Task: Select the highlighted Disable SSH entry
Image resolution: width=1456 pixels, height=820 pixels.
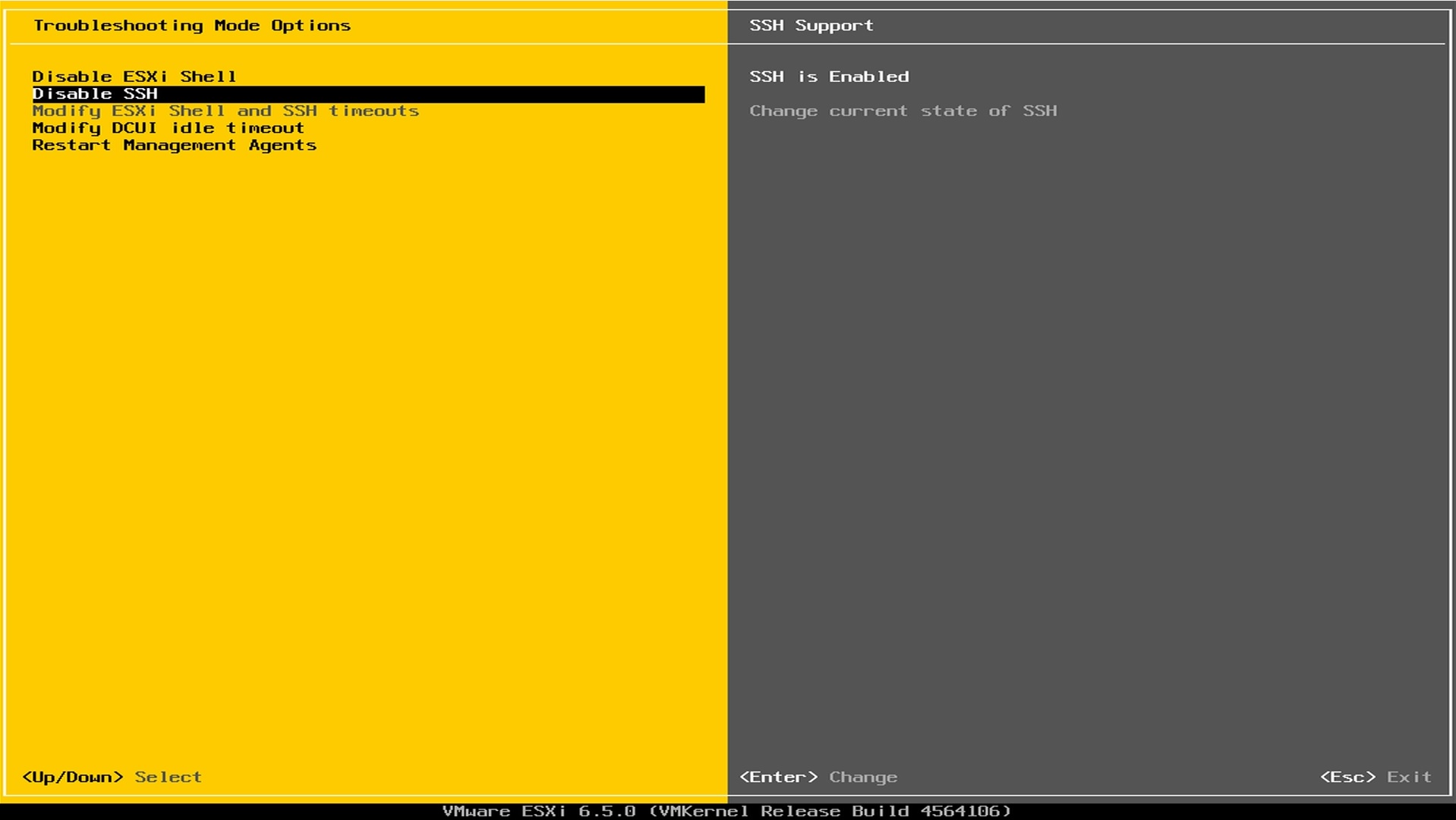Action: tap(94, 93)
